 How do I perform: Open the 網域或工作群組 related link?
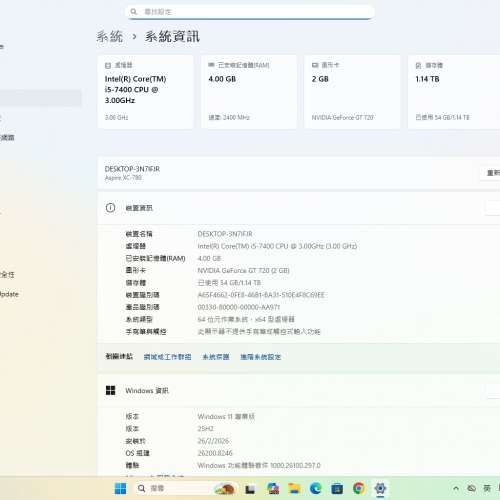point(167,357)
